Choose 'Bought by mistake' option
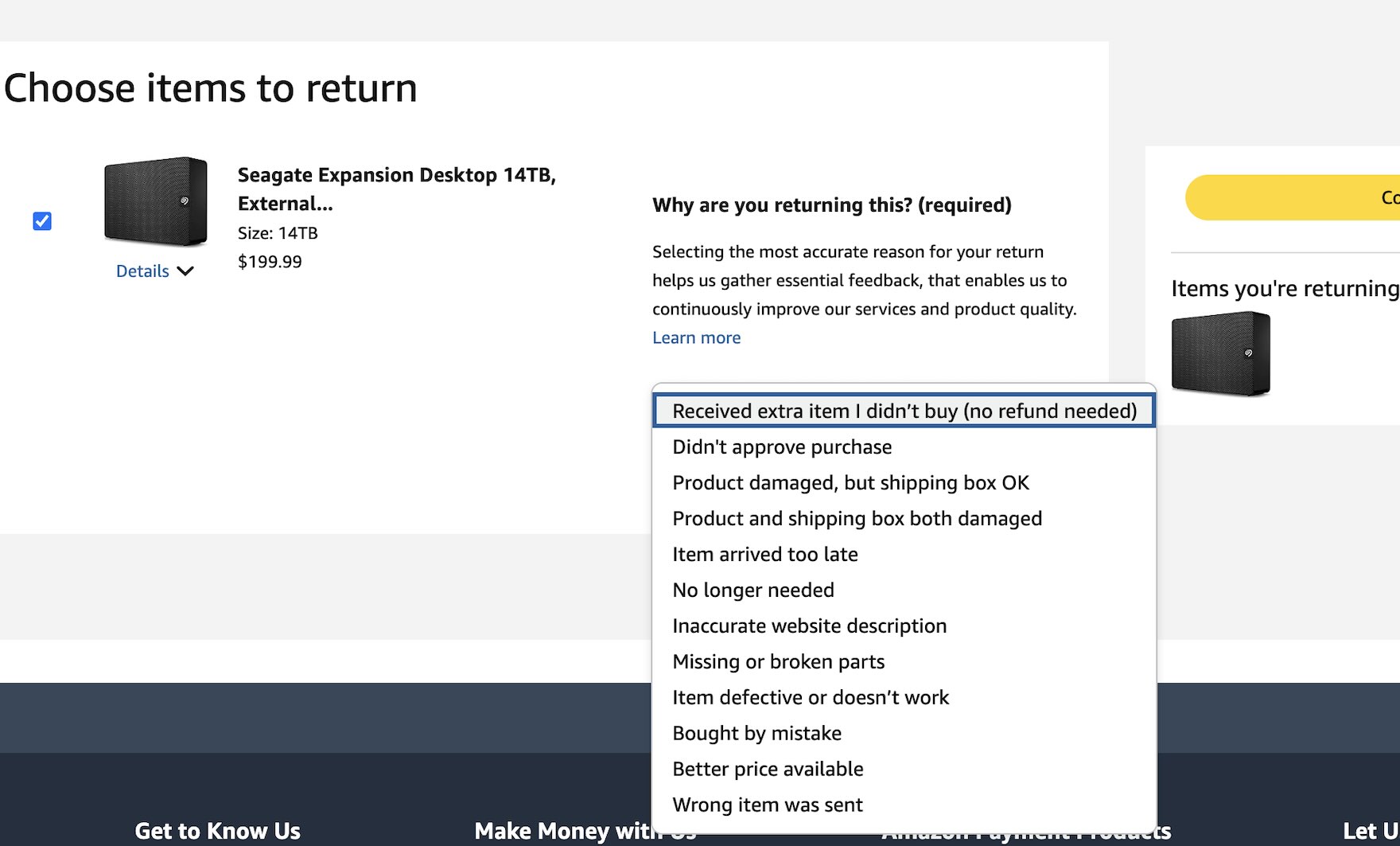The height and width of the screenshot is (846, 1400). click(756, 734)
